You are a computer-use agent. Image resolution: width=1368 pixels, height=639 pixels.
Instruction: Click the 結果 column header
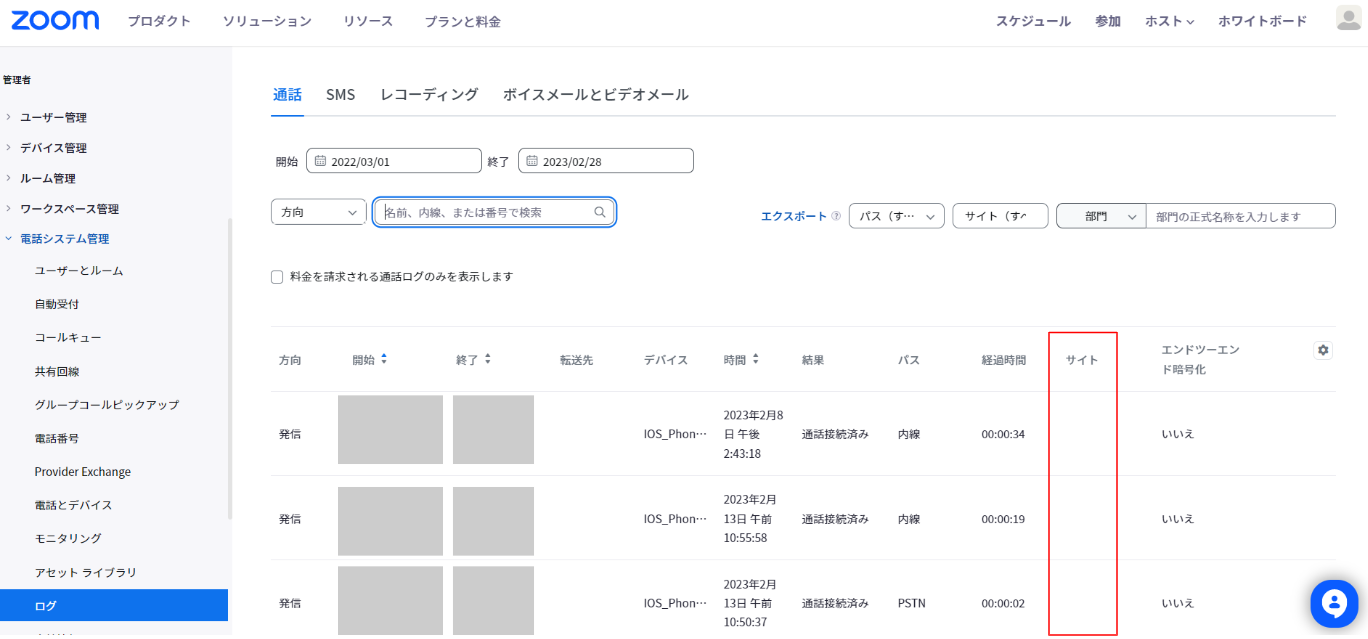tap(813, 360)
